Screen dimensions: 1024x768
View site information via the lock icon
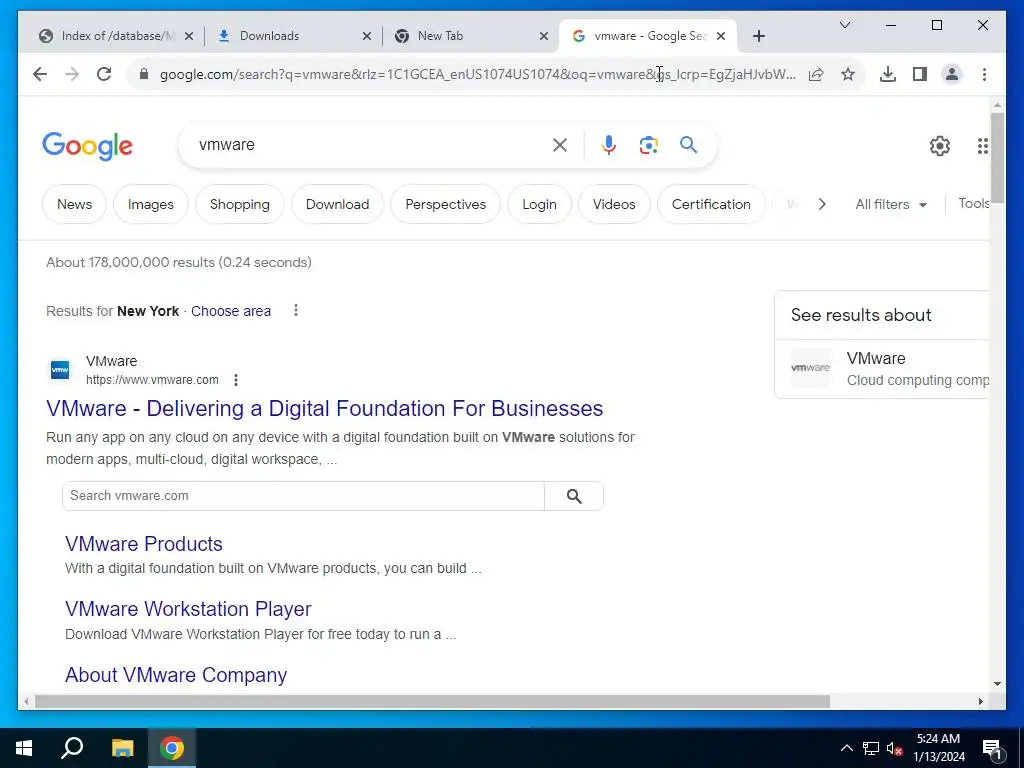pos(144,74)
